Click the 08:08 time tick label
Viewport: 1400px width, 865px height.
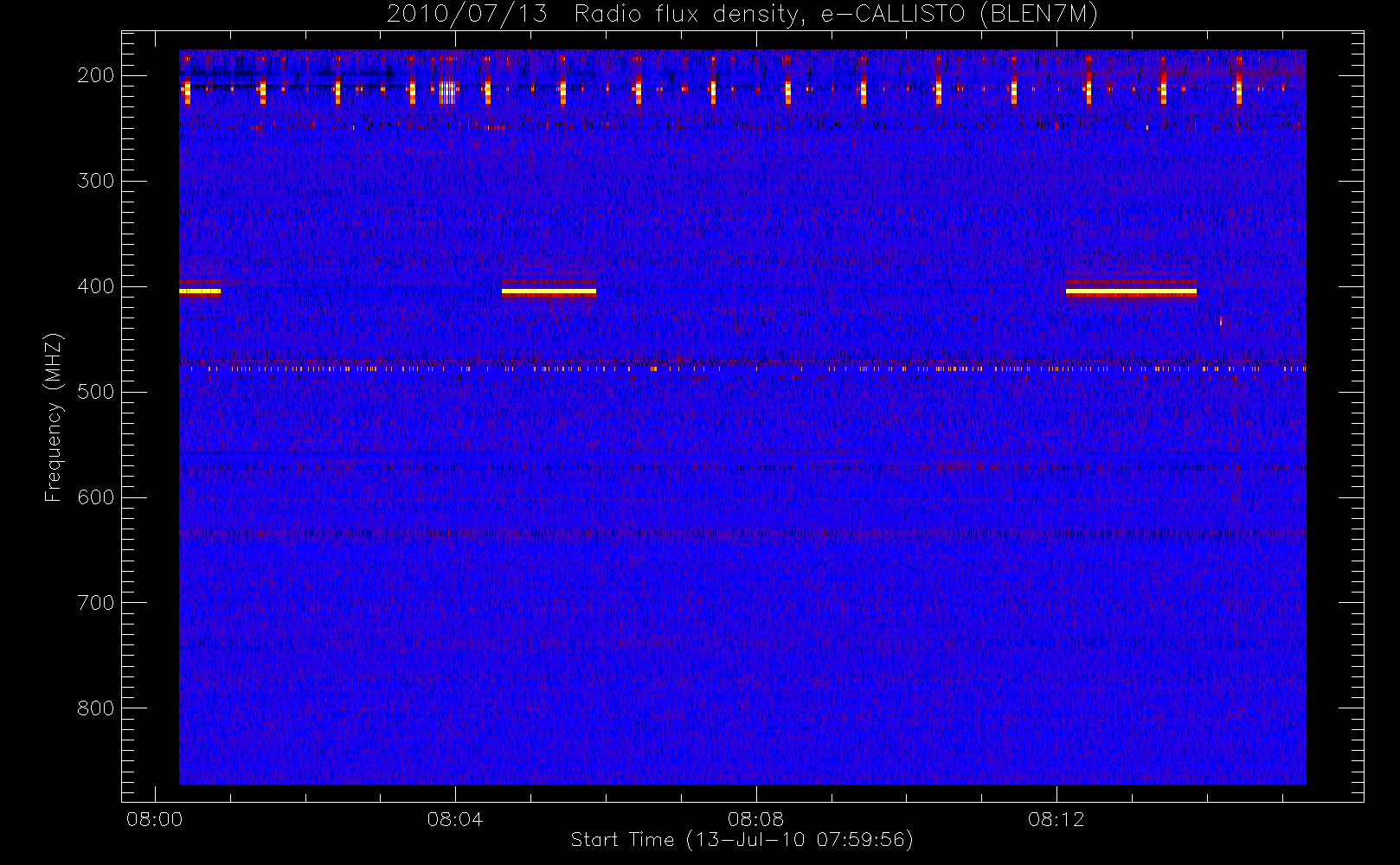tap(755, 819)
